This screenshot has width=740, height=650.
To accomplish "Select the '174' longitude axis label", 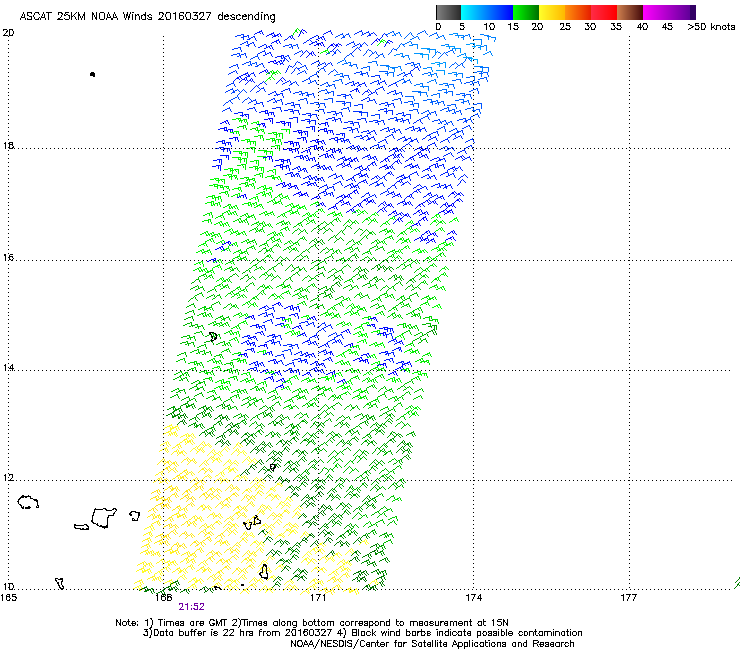I will [473, 598].
